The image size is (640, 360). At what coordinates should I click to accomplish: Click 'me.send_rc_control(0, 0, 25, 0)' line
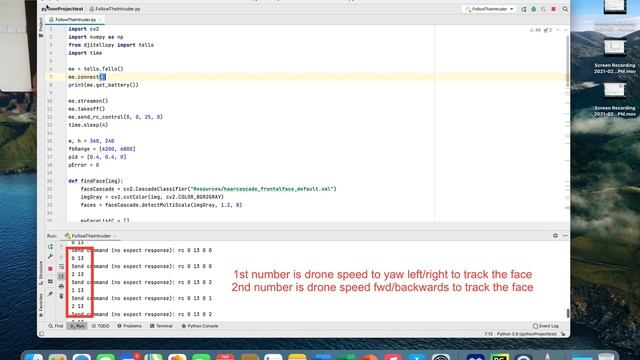116,117
